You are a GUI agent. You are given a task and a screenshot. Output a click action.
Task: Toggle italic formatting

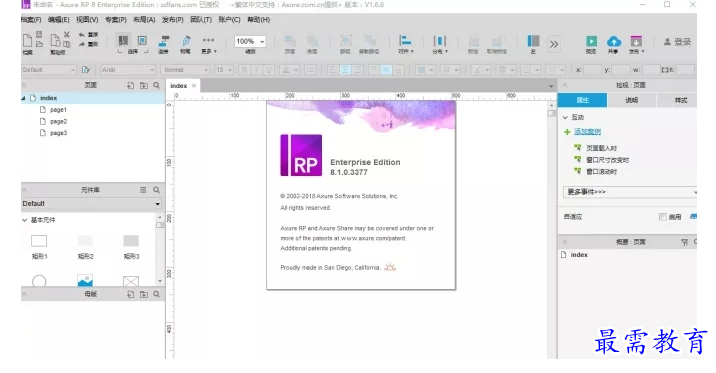click(x=257, y=70)
